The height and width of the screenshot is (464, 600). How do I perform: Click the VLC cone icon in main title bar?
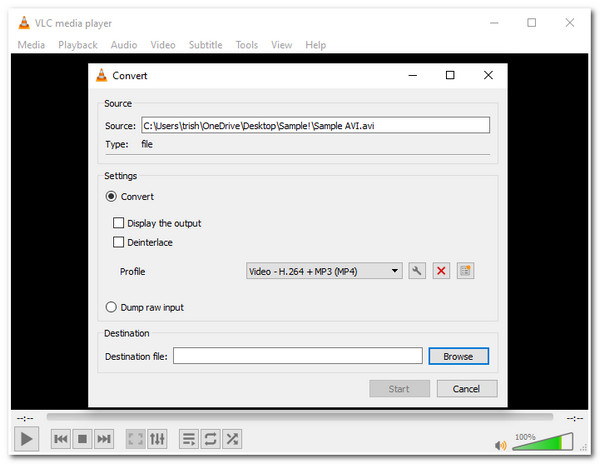tap(24, 23)
